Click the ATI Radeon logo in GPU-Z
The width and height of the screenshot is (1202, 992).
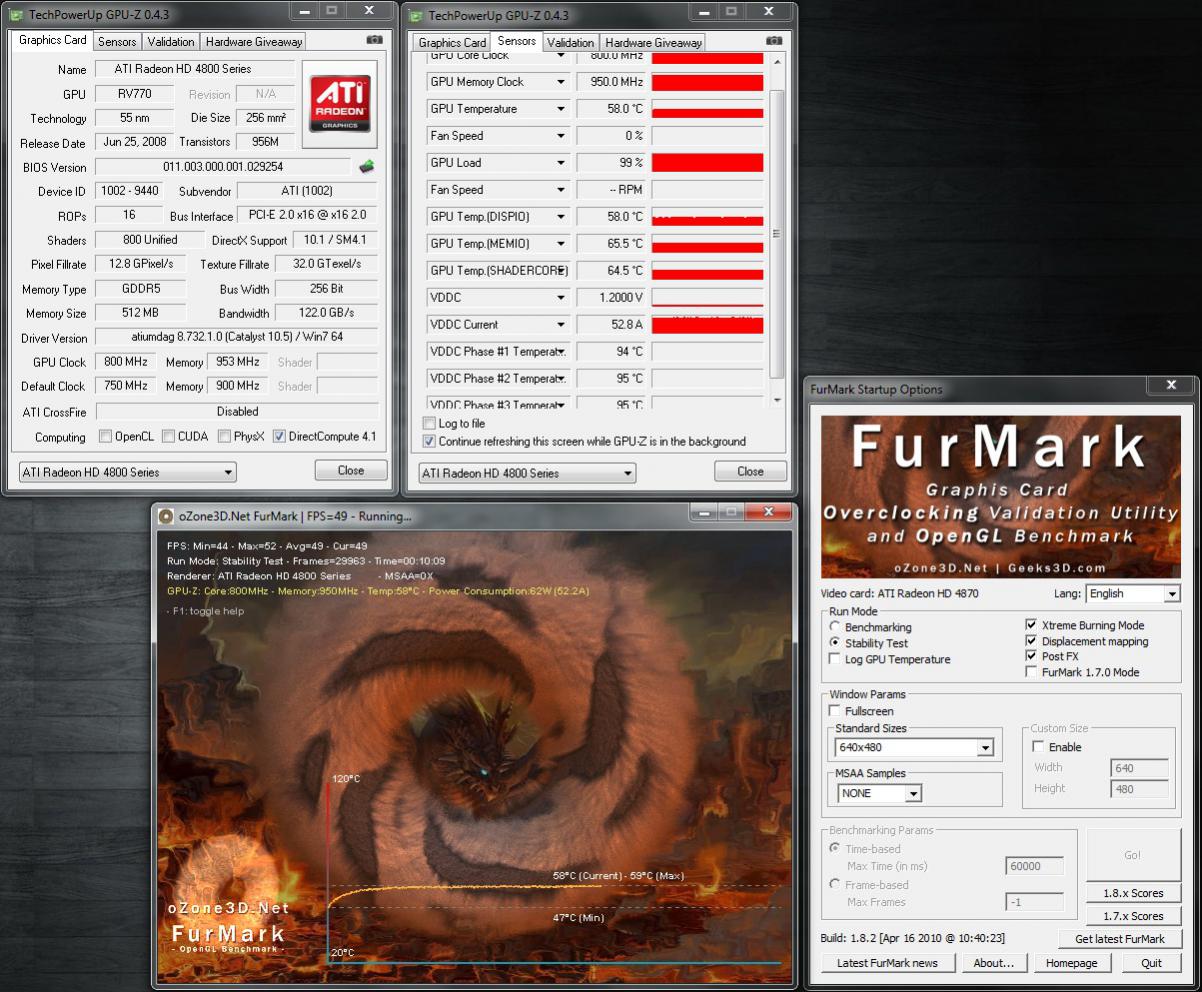(340, 104)
